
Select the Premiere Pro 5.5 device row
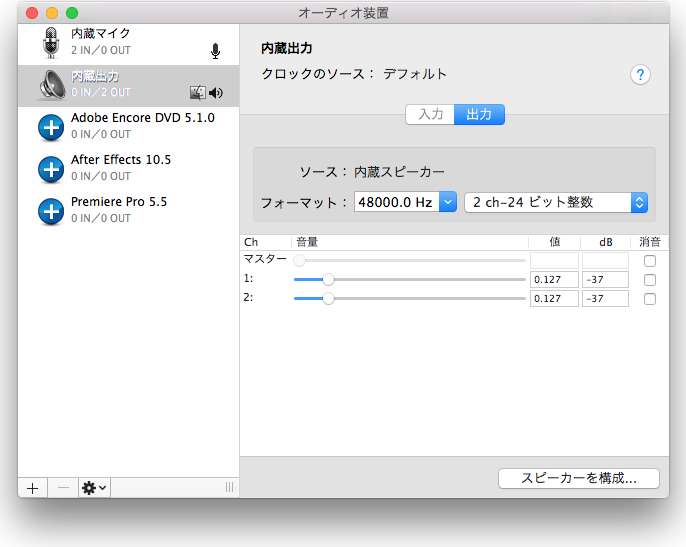[x=129, y=211]
